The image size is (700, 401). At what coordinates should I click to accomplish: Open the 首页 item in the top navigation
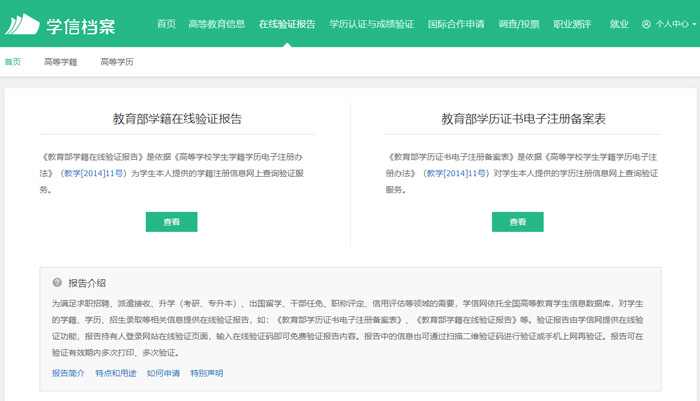click(167, 23)
